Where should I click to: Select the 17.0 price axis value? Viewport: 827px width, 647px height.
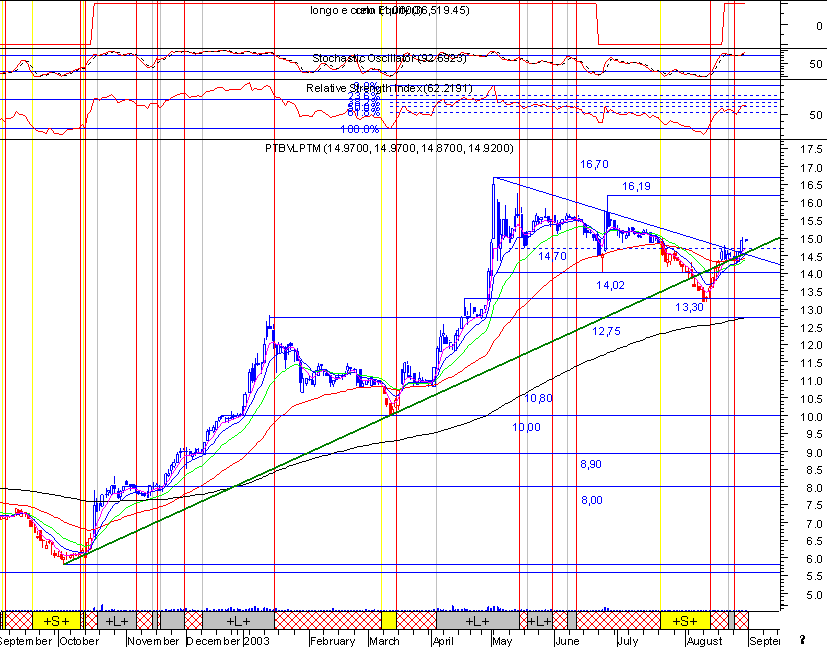pyautogui.click(x=811, y=168)
